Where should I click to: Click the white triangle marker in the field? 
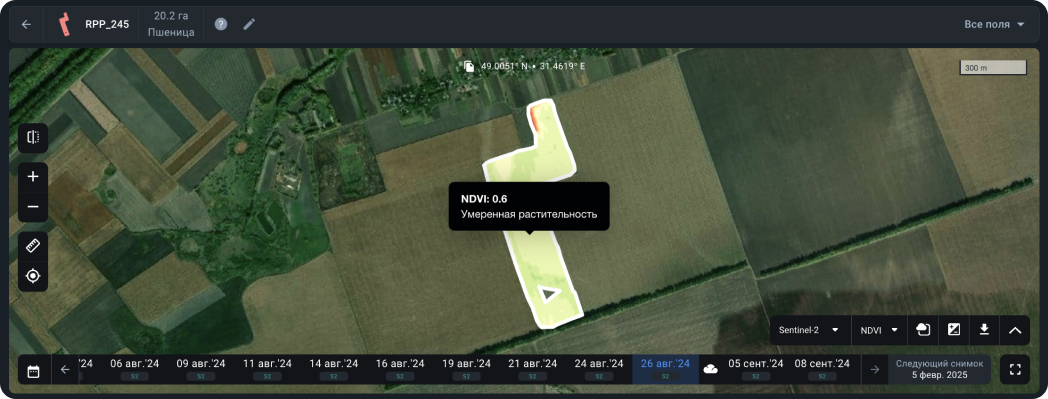[x=549, y=293]
